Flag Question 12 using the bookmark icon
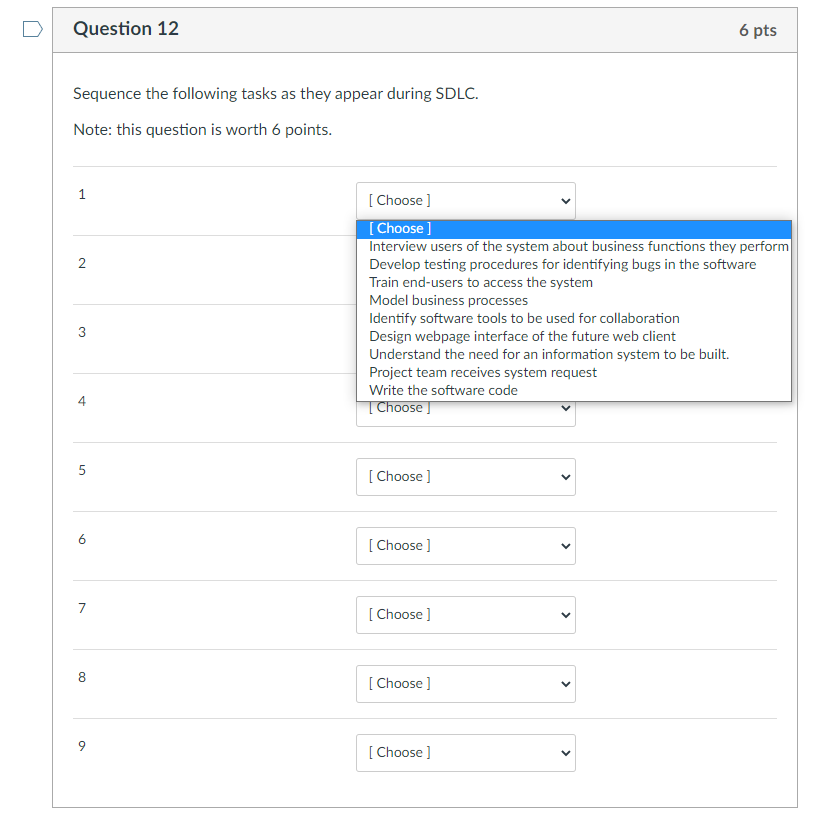836x824 pixels. pos(31,29)
